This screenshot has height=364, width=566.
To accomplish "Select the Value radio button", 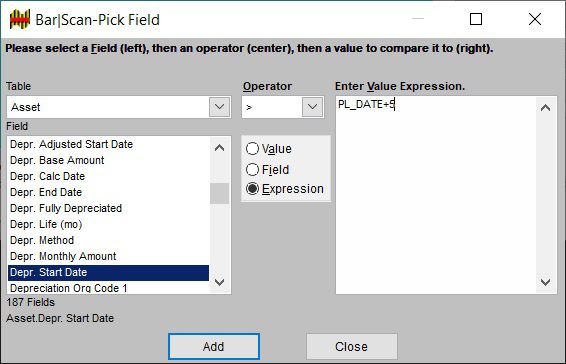I will point(252,148).
